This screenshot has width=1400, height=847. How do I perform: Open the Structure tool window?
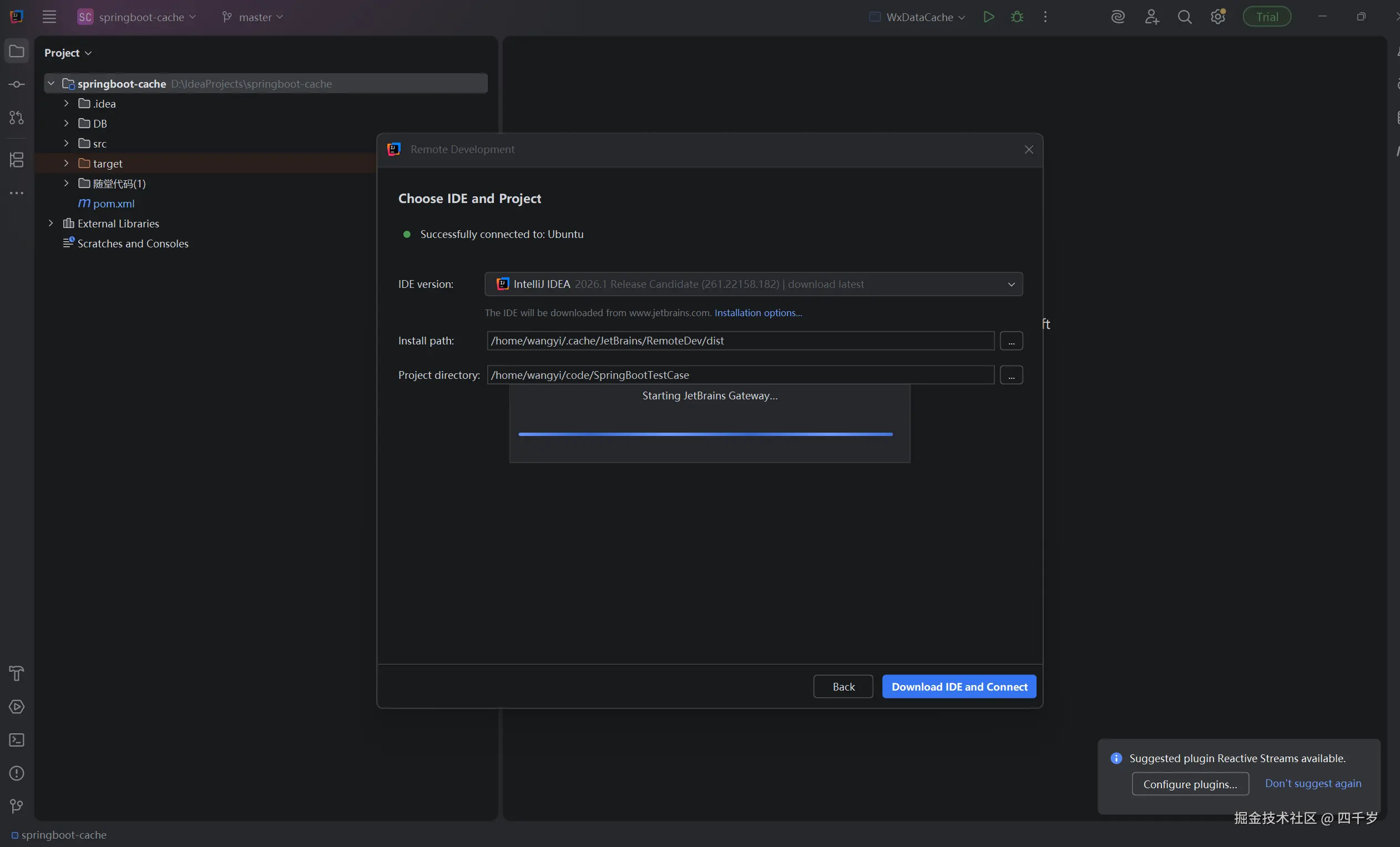coord(17,160)
